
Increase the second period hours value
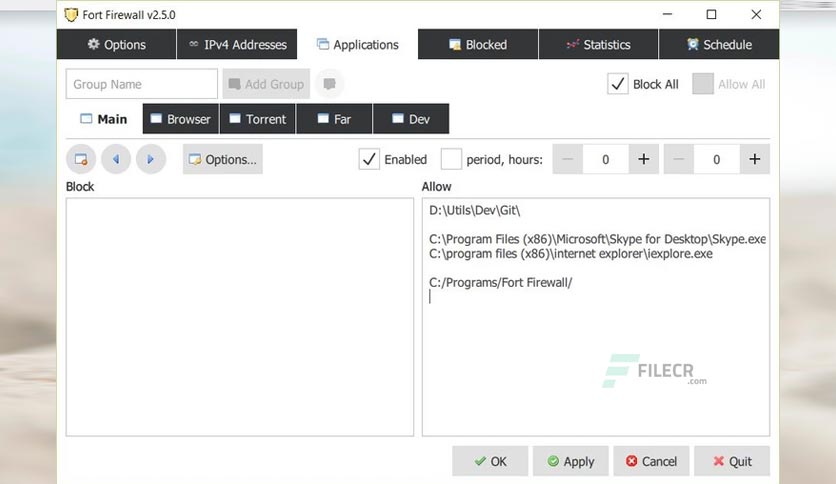[754, 159]
